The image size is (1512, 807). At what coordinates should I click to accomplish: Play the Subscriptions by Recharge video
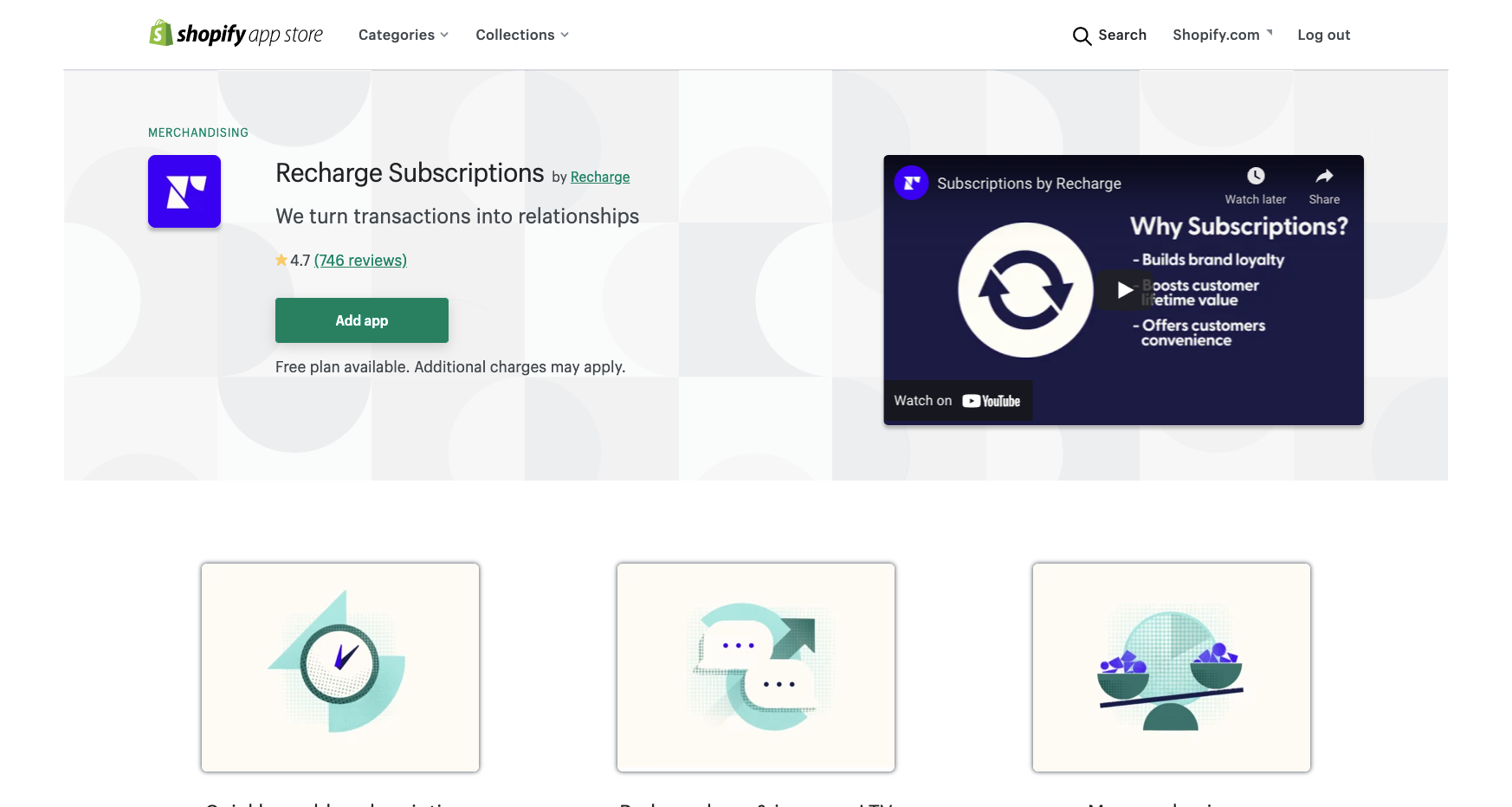(1124, 290)
